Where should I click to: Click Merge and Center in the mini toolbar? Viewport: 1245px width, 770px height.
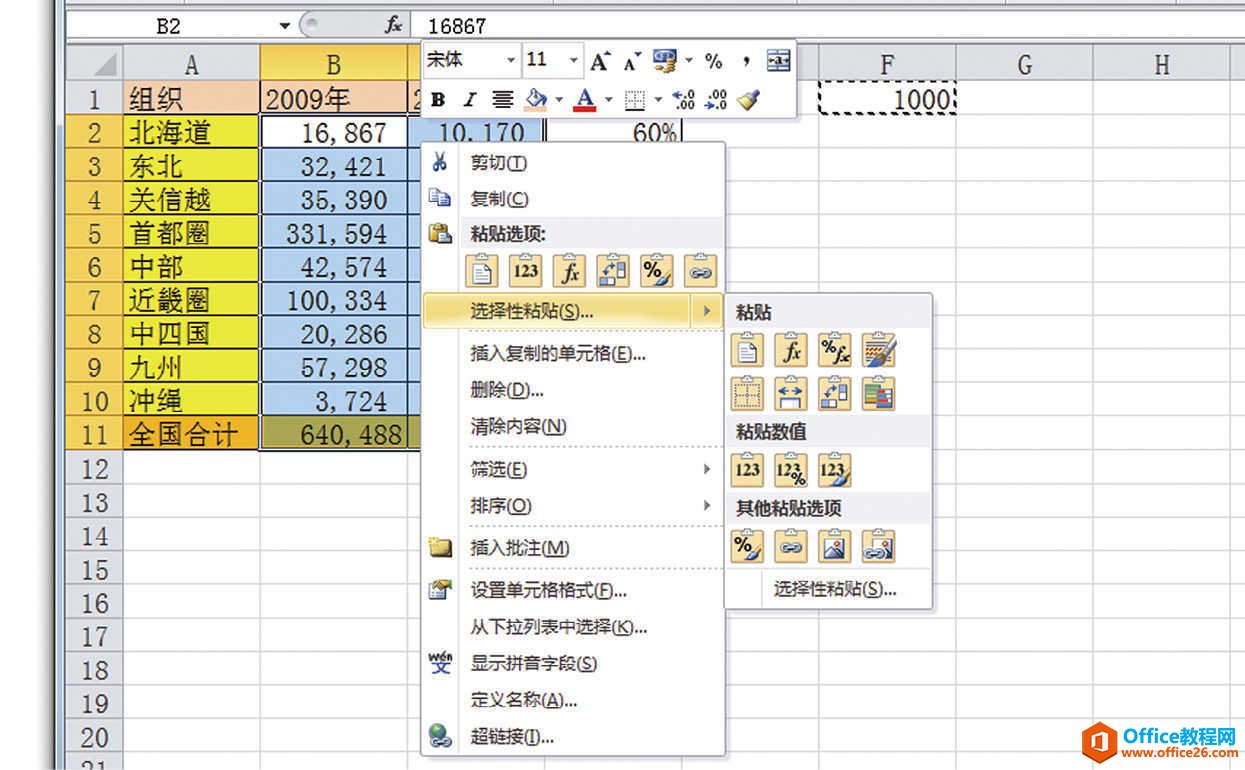pos(779,61)
